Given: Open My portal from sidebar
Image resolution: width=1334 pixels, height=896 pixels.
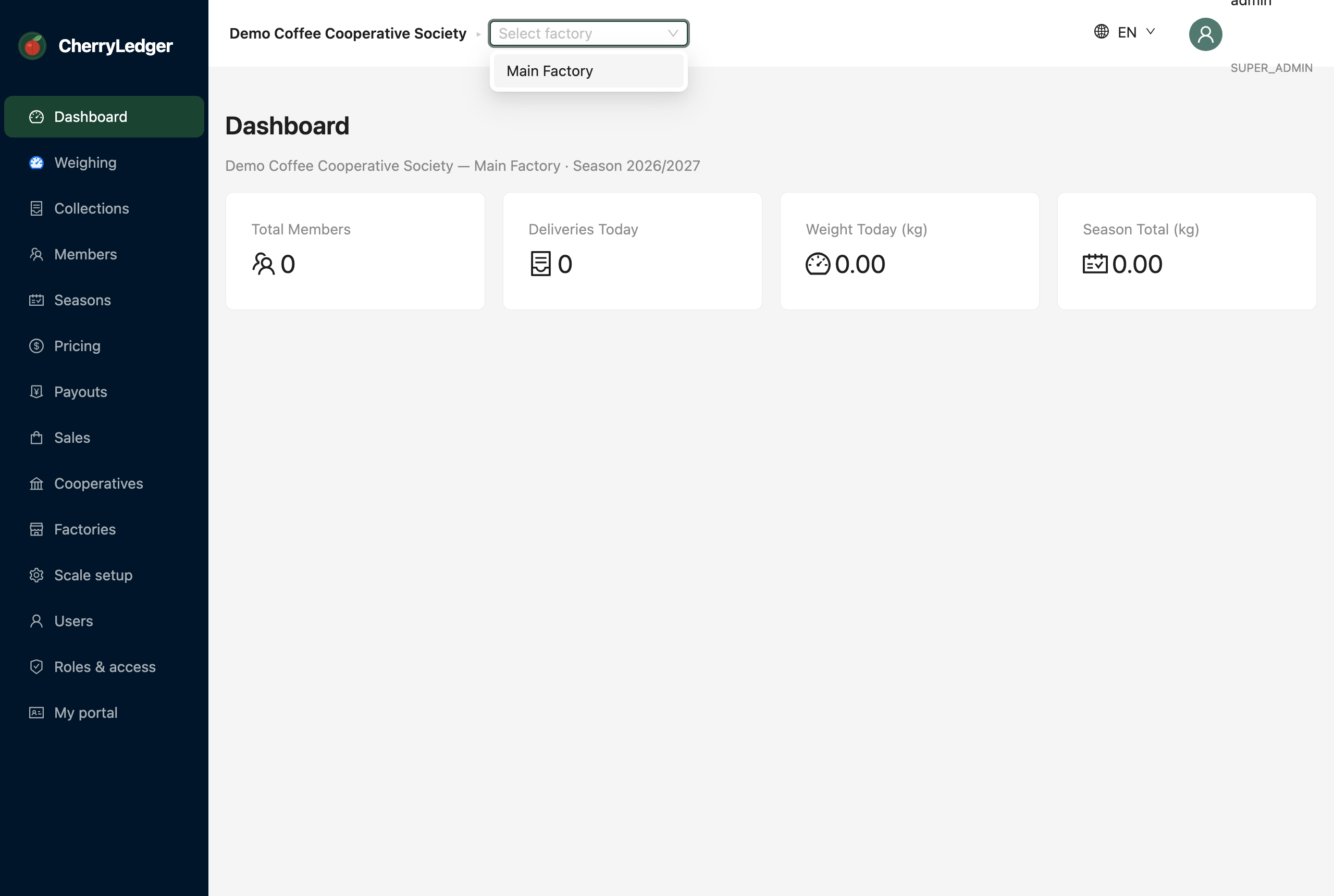Looking at the screenshot, I should [x=104, y=713].
